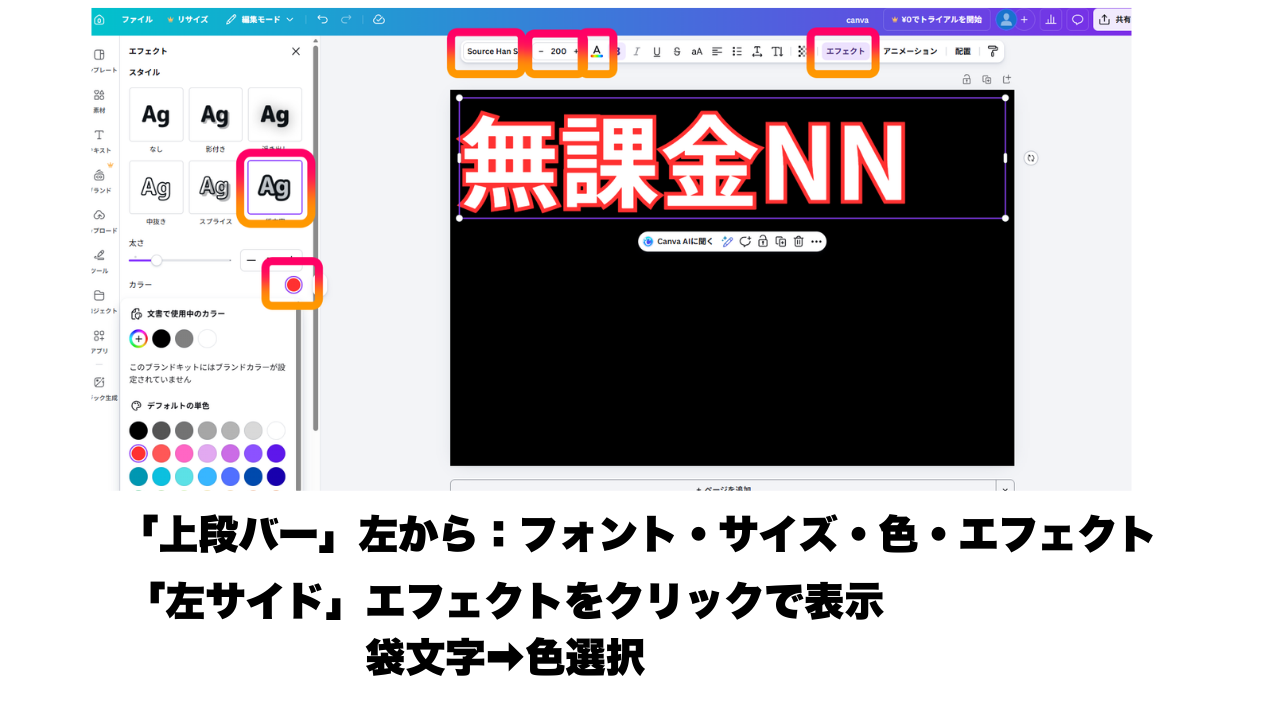Go to Canva home icon
The image size is (1280, 720).
(99, 19)
